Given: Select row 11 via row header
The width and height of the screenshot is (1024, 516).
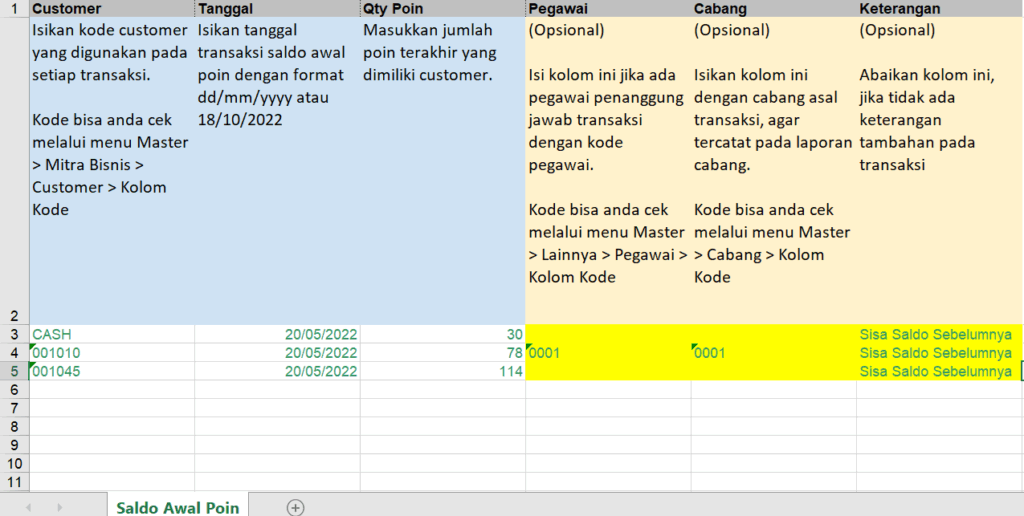Looking at the screenshot, I should point(14,482).
